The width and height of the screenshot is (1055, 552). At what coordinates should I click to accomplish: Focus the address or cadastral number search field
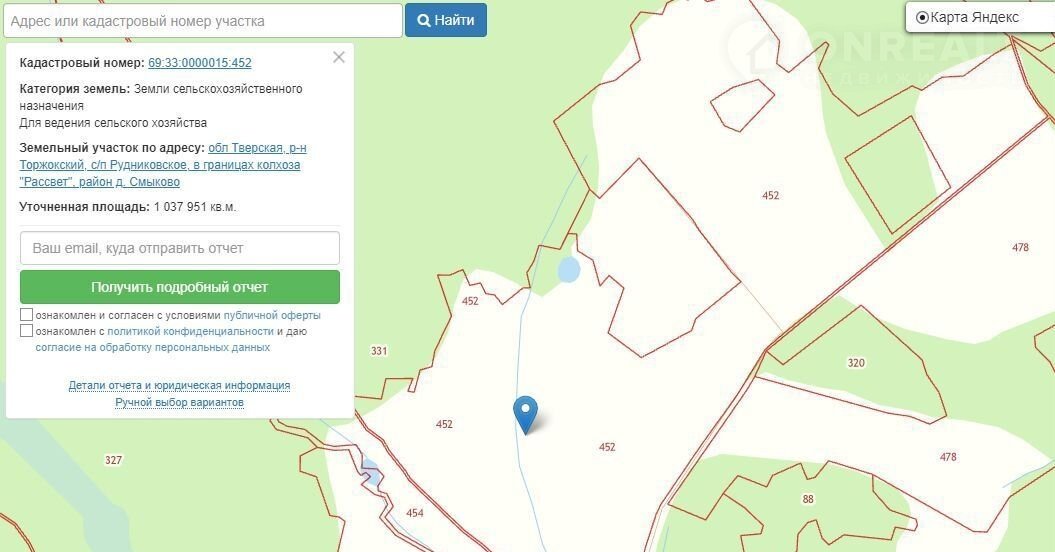203,21
